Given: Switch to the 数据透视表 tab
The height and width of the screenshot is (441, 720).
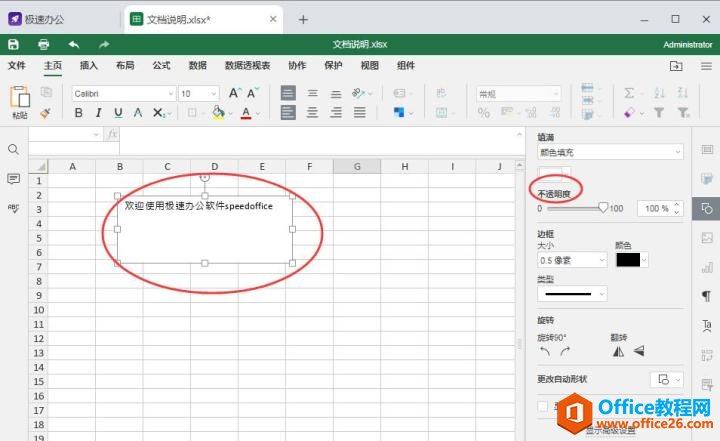Looking at the screenshot, I should [248, 66].
